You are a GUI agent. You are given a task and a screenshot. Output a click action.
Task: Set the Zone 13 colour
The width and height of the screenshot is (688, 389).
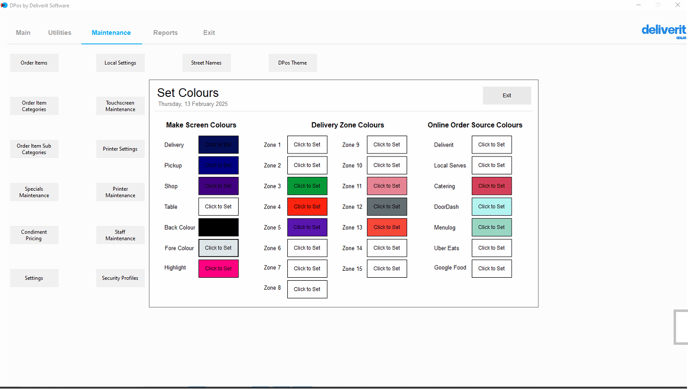click(x=387, y=227)
